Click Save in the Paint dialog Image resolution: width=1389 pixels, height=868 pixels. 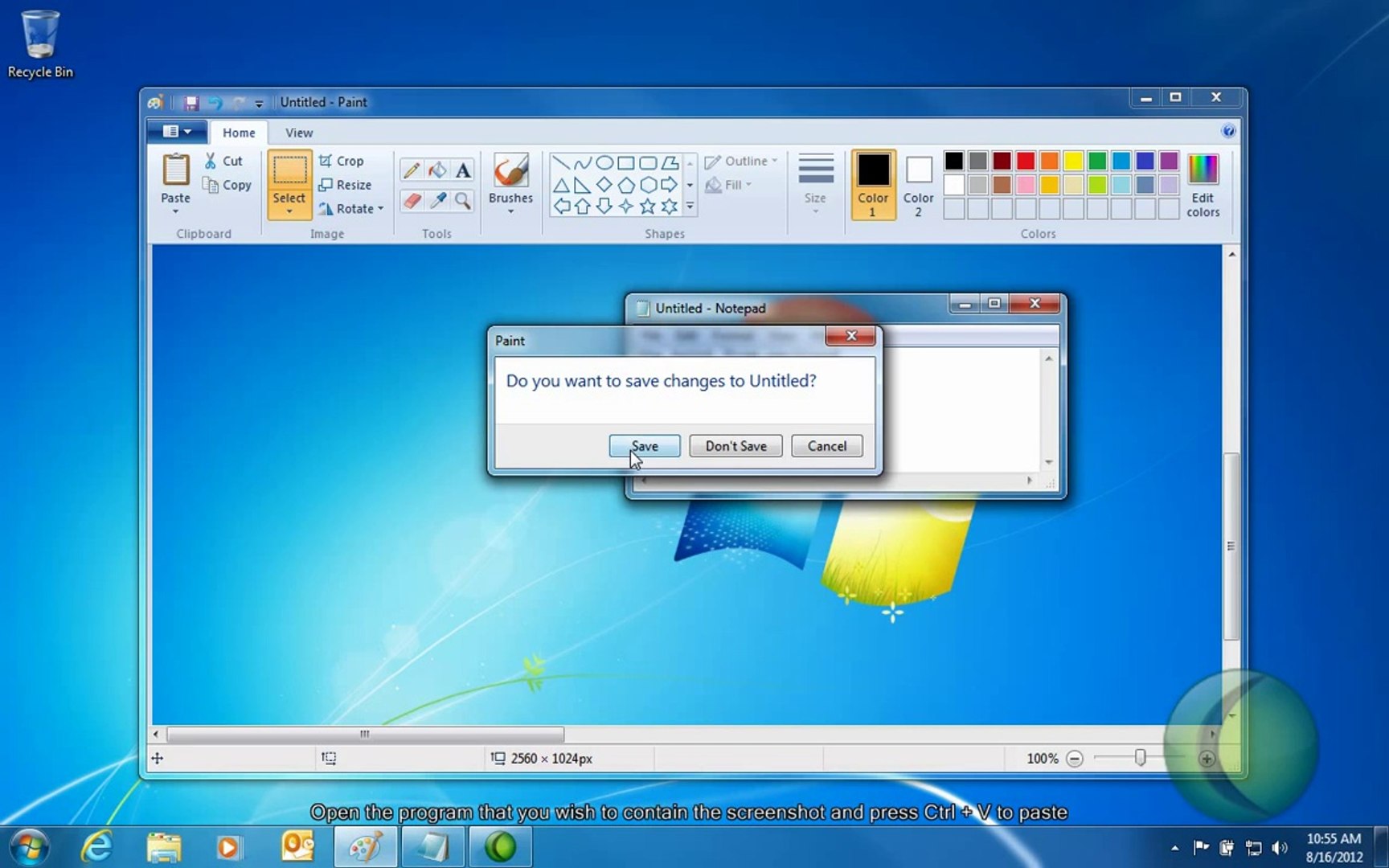tap(645, 446)
